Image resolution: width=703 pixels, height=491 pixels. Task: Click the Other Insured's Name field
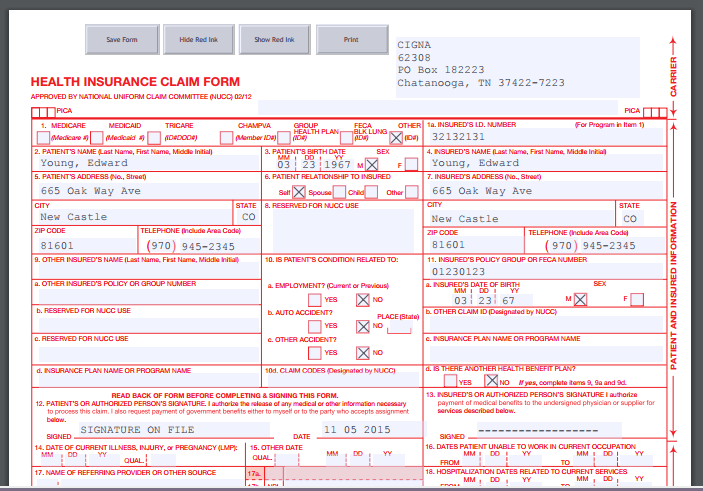tap(148, 271)
